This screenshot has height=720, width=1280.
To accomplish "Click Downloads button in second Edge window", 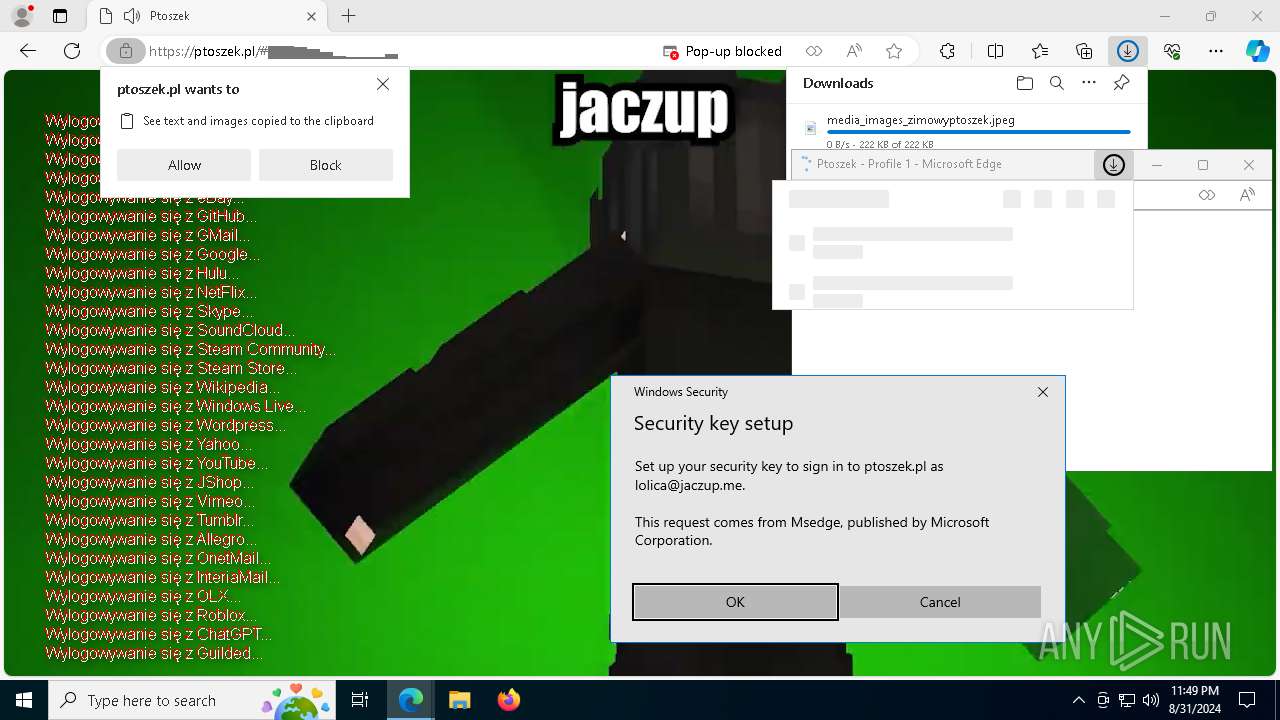I will 1114,165.
